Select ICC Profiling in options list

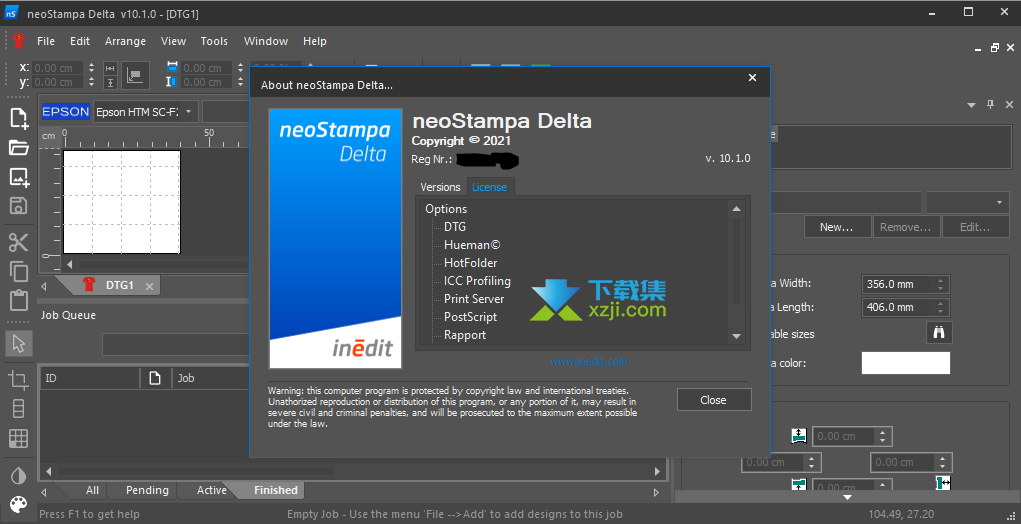click(x=477, y=281)
